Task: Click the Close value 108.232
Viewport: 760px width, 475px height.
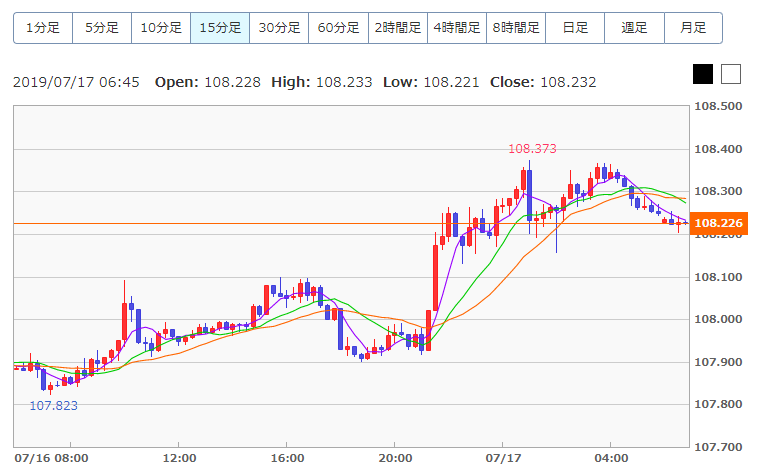Action: click(568, 82)
